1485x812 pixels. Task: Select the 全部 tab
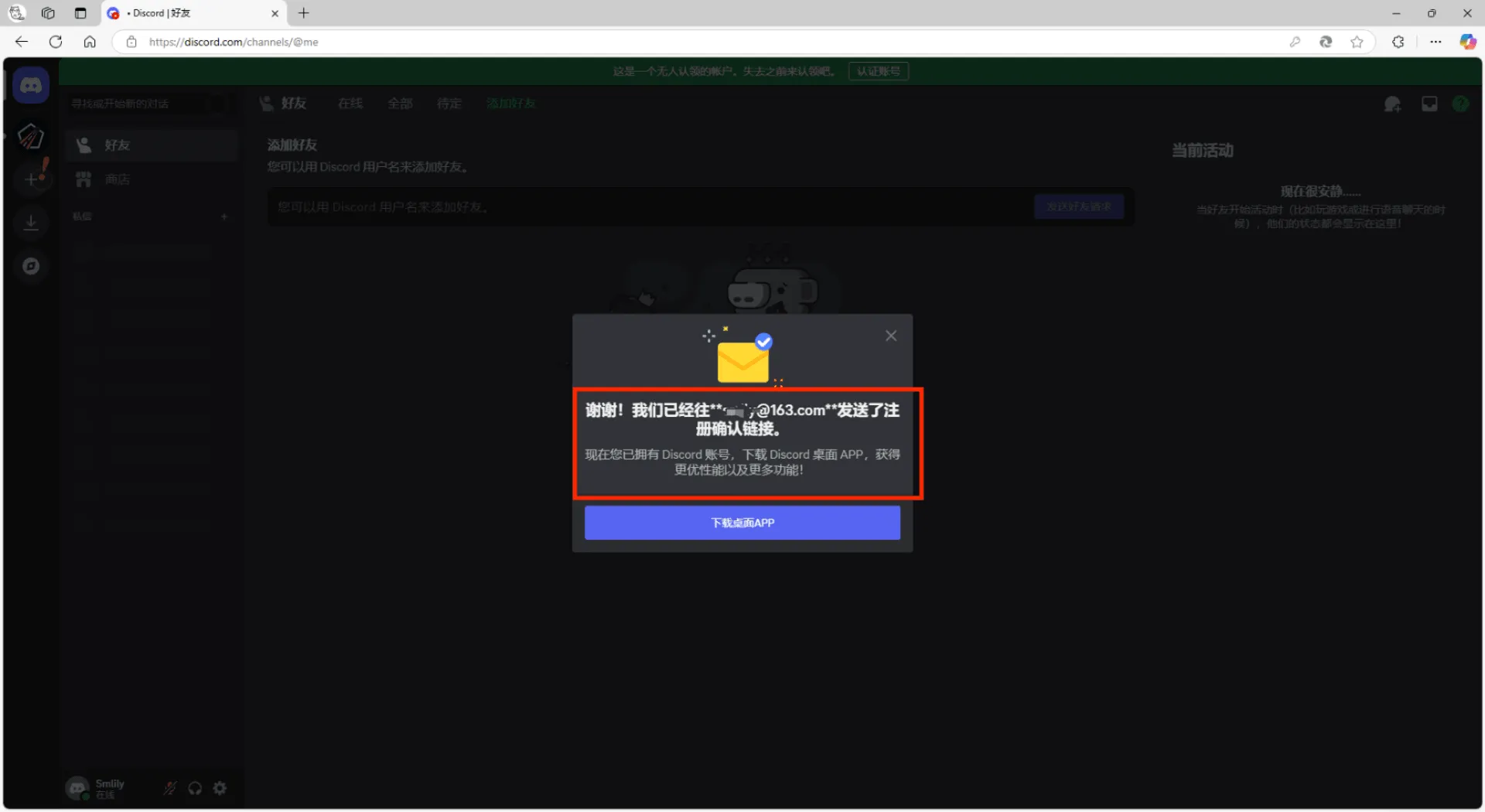coord(400,104)
